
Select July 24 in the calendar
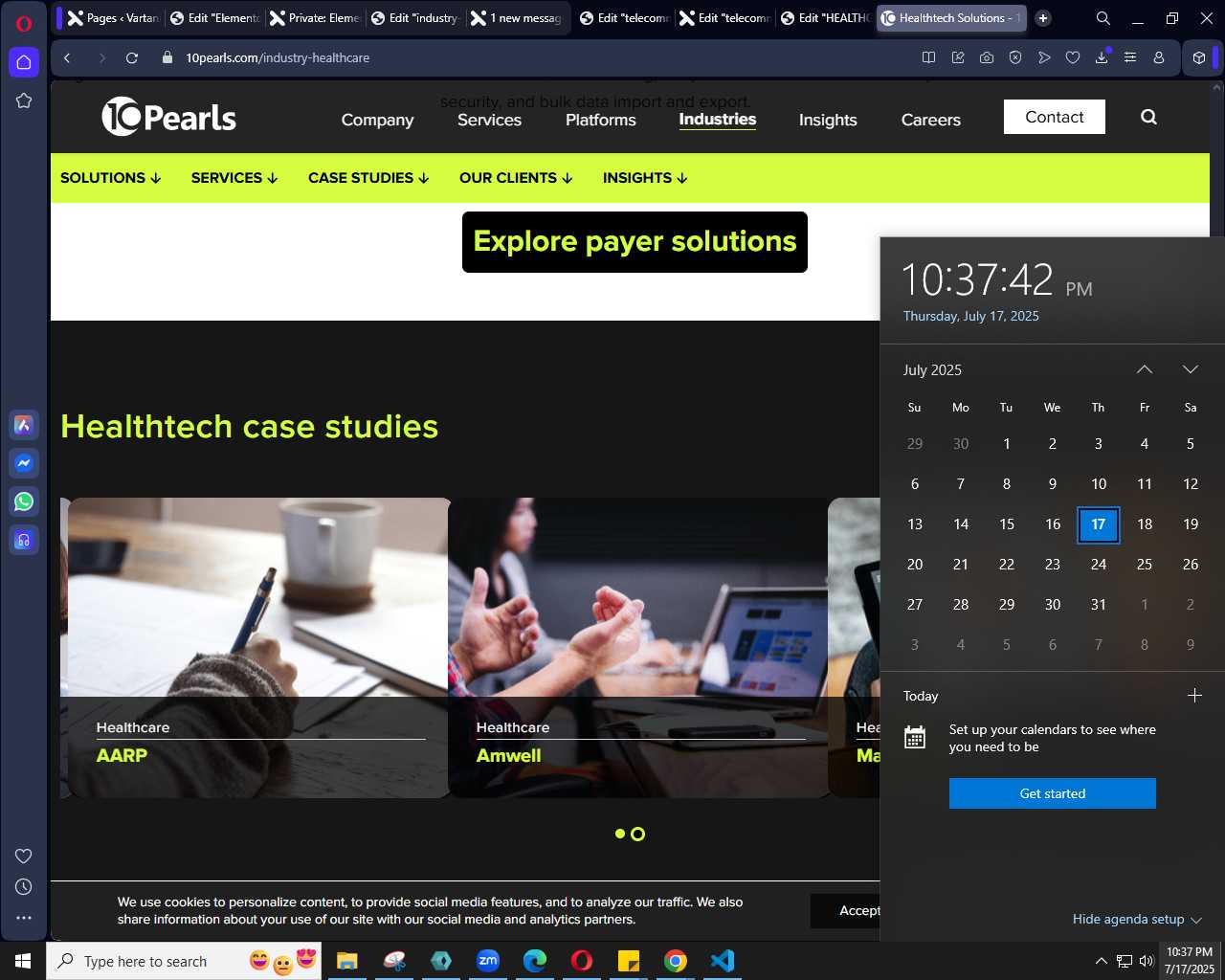tap(1099, 565)
